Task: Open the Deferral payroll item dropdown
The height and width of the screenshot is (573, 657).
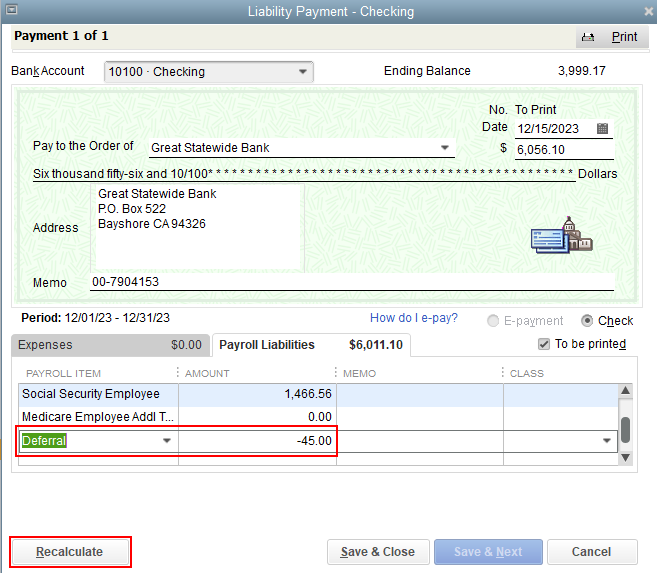Action: click(167, 441)
